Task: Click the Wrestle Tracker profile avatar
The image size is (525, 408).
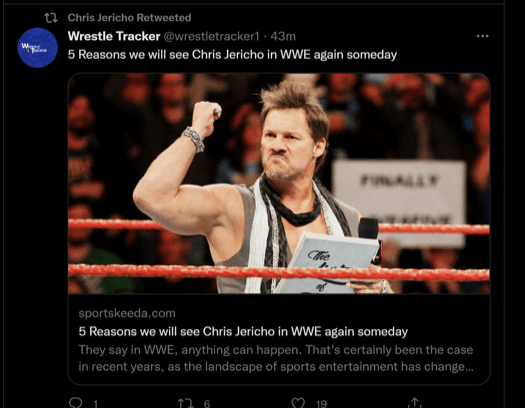Action: 38,48
